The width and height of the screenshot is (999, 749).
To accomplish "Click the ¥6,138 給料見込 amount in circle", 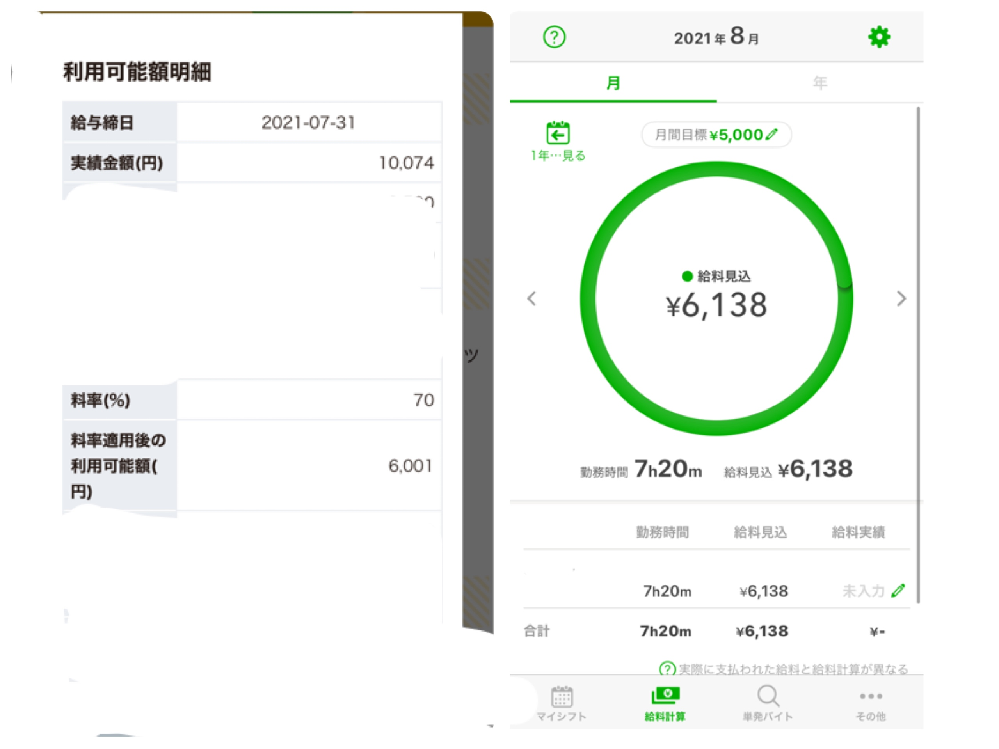I will pyautogui.click(x=716, y=305).
